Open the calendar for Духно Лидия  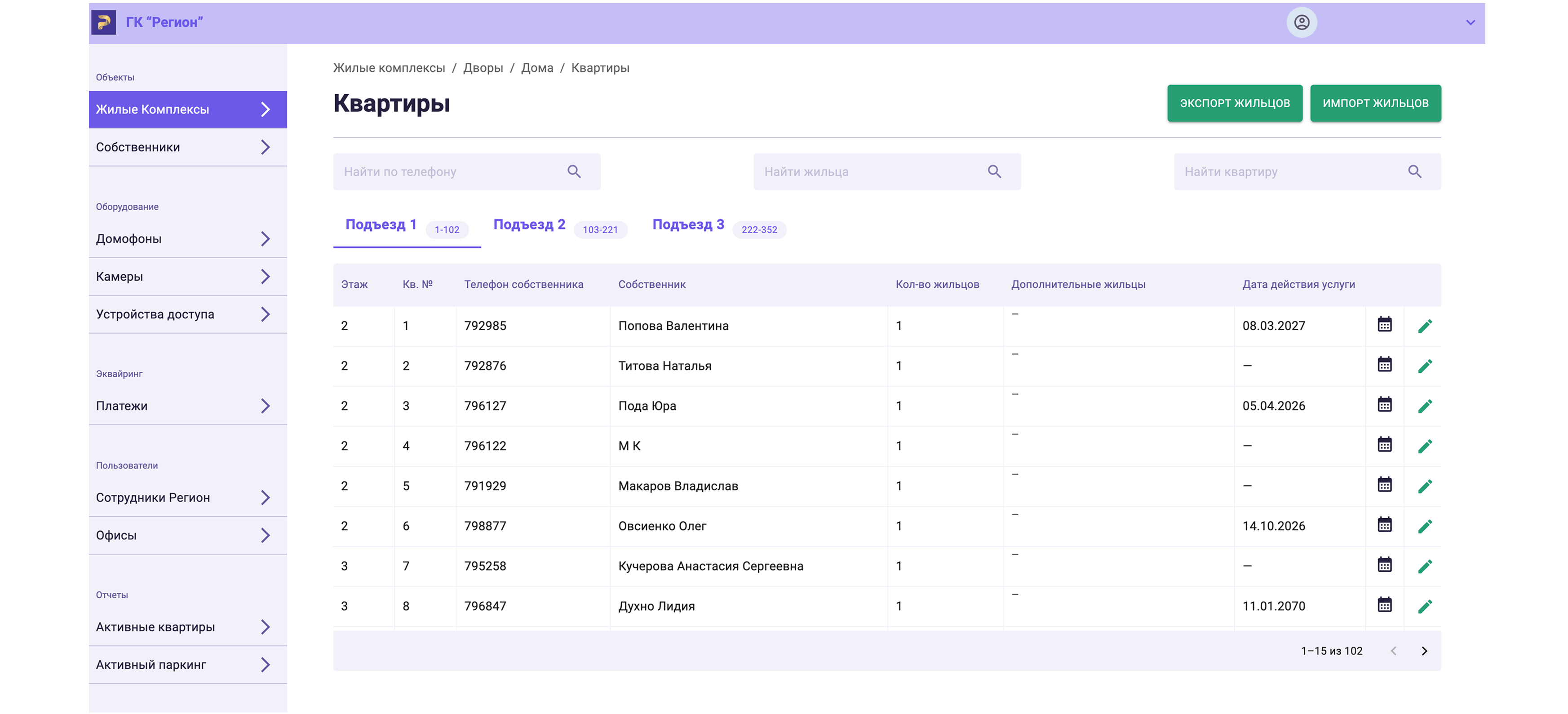(1384, 605)
